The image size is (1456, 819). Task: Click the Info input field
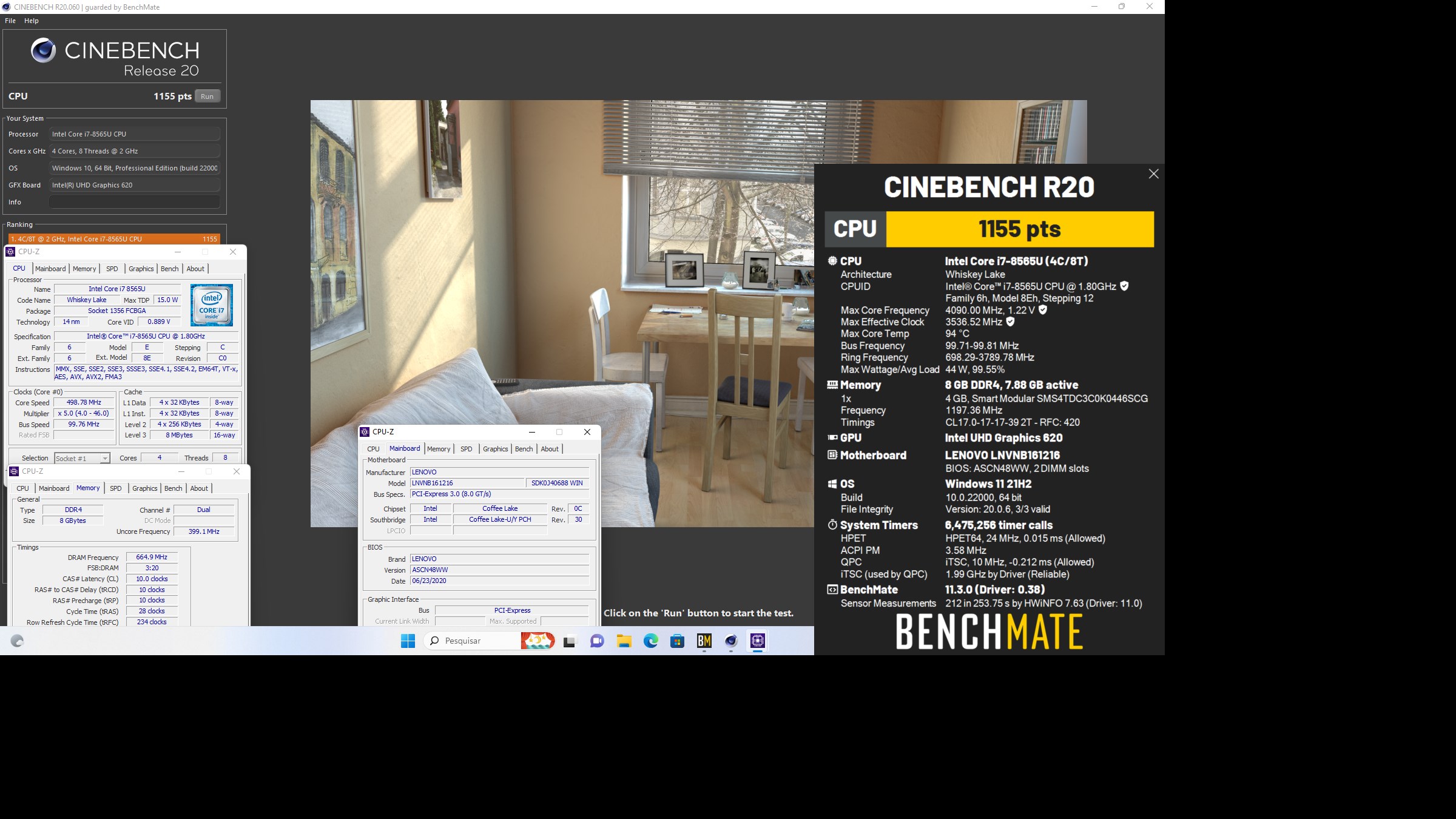tap(135, 202)
